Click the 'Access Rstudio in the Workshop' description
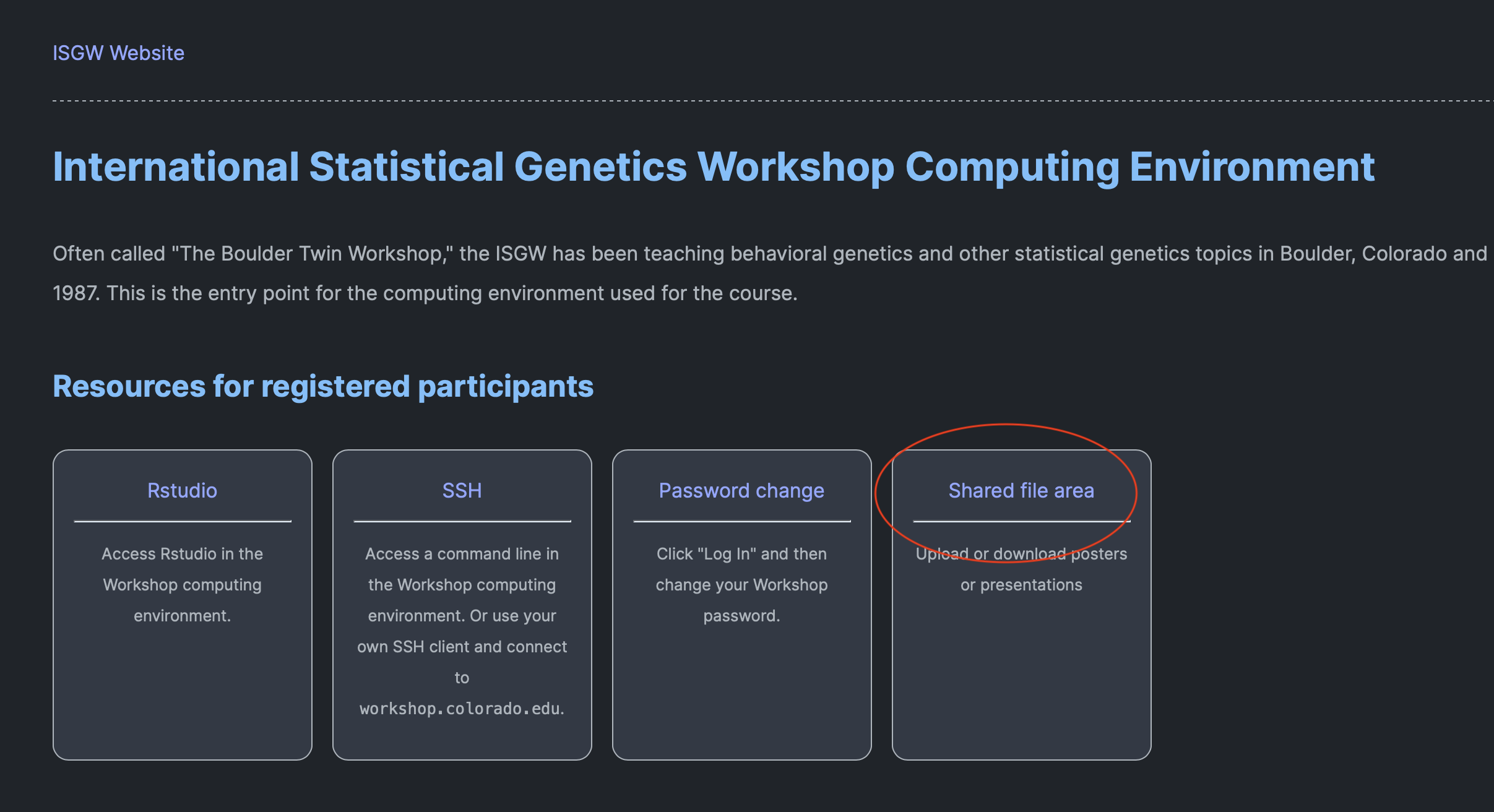Viewport: 1494px width, 812px height. click(x=182, y=584)
